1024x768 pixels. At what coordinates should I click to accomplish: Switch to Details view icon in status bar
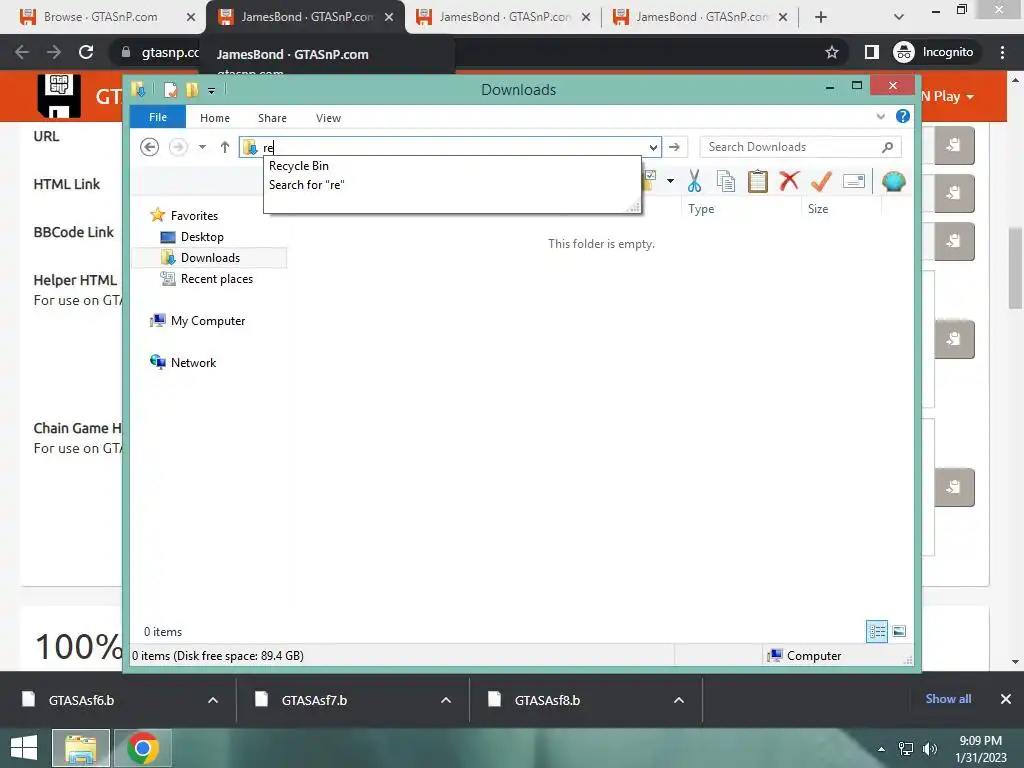tap(877, 632)
